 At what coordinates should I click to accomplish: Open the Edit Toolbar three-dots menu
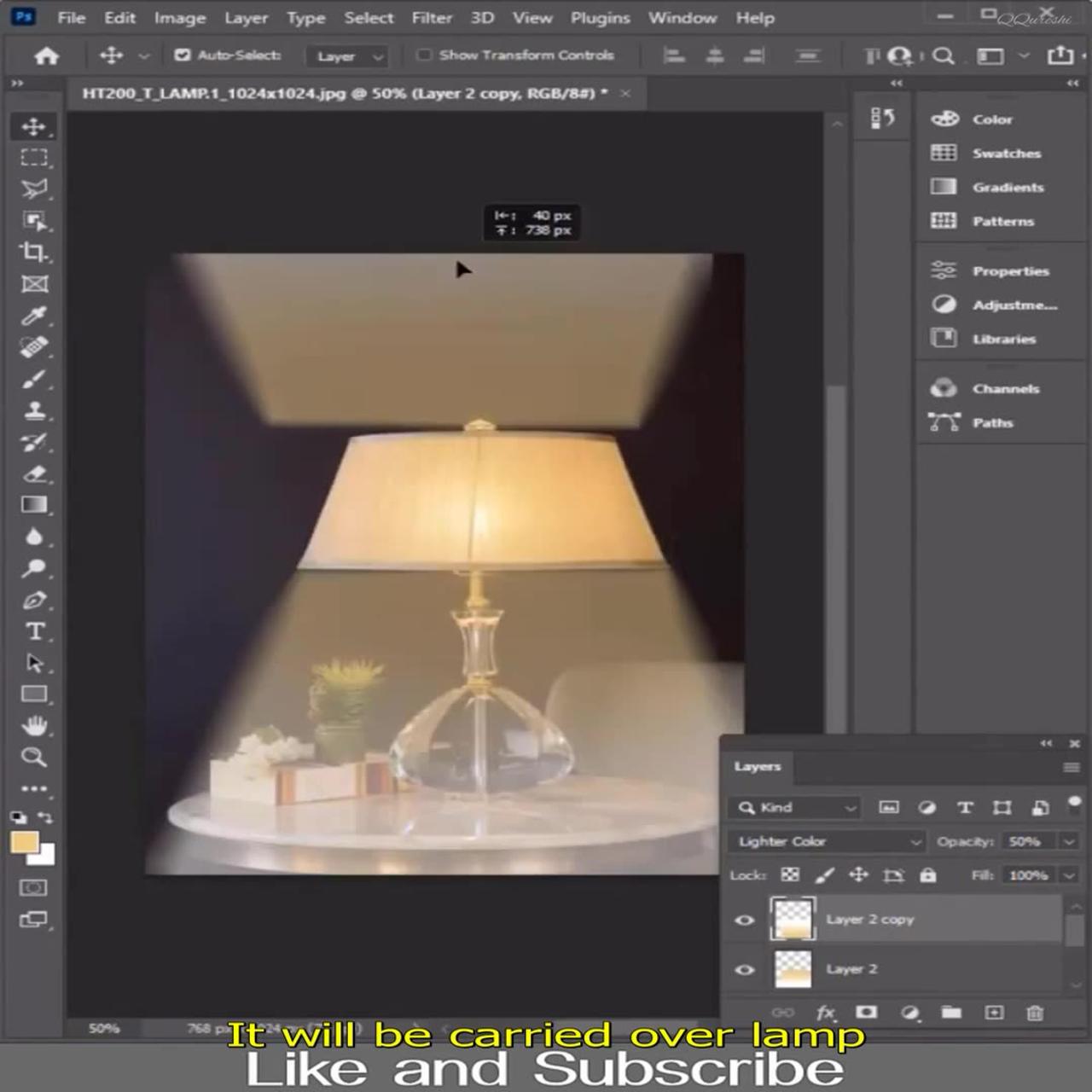tap(34, 788)
